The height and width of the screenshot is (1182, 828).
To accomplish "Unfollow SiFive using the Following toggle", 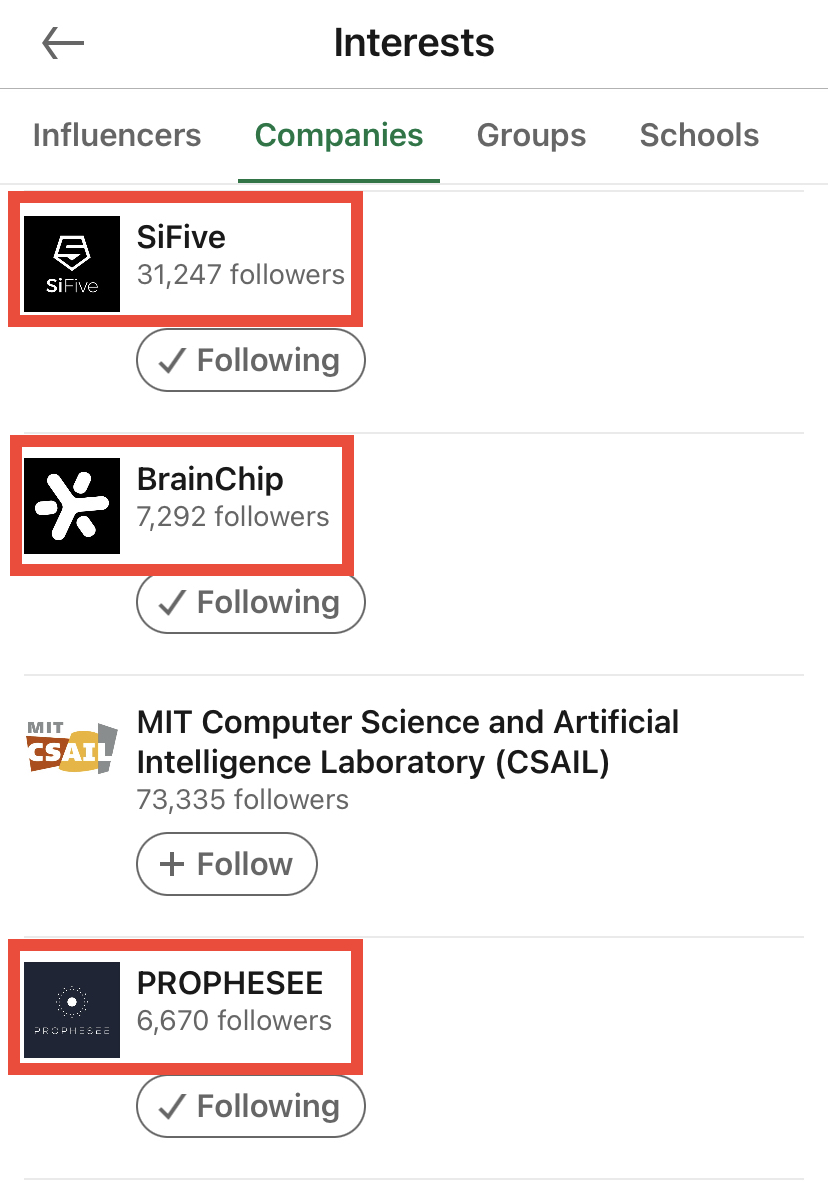I will [251, 360].
